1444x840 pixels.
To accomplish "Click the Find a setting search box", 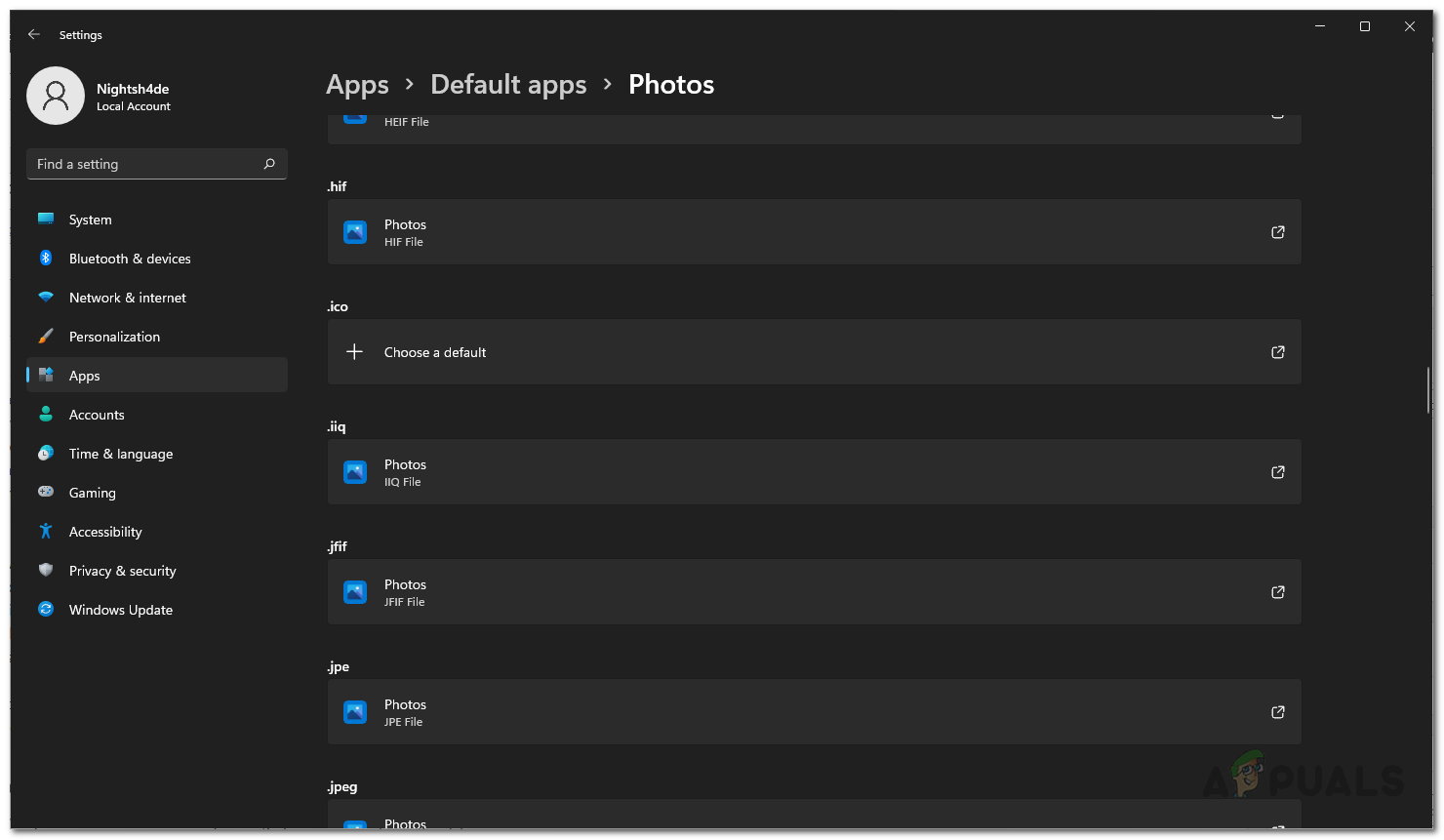I will [146, 164].
